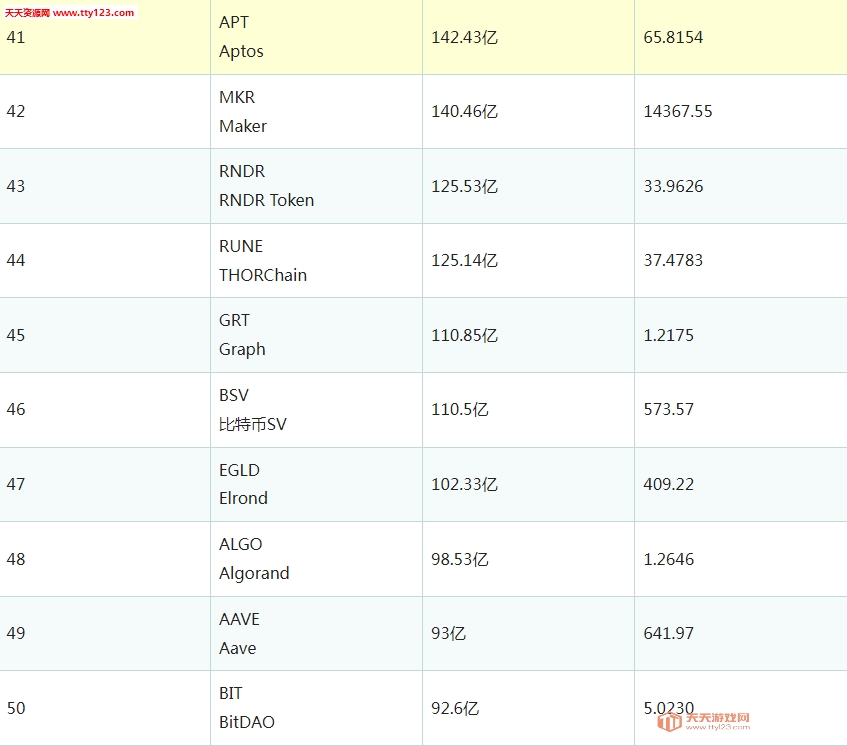847x746 pixels.
Task: Click price value 14367.55
Action: pos(678,111)
